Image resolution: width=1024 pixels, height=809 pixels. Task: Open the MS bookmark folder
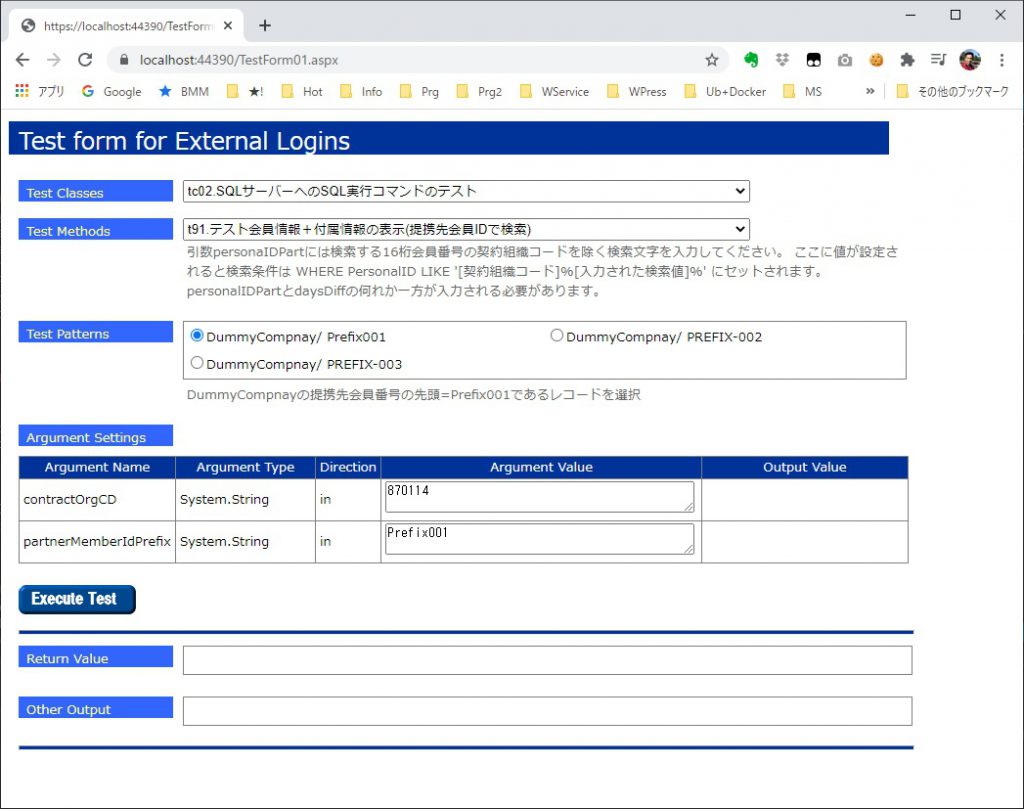pos(803,91)
